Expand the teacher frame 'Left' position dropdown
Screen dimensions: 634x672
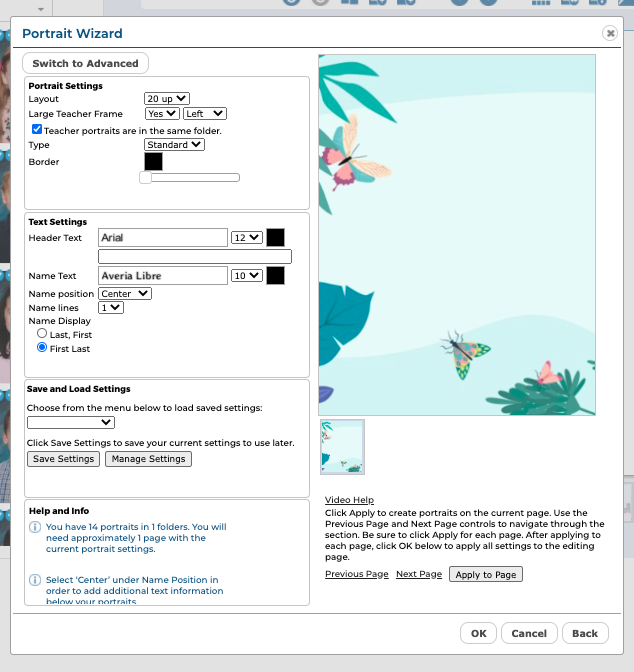coord(205,114)
